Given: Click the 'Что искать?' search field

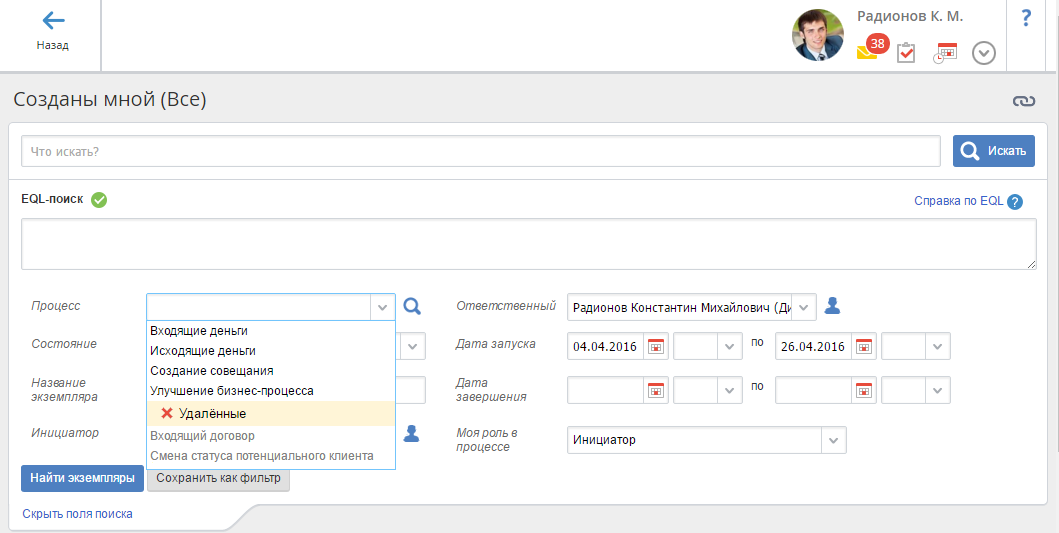Looking at the screenshot, I should click(480, 152).
